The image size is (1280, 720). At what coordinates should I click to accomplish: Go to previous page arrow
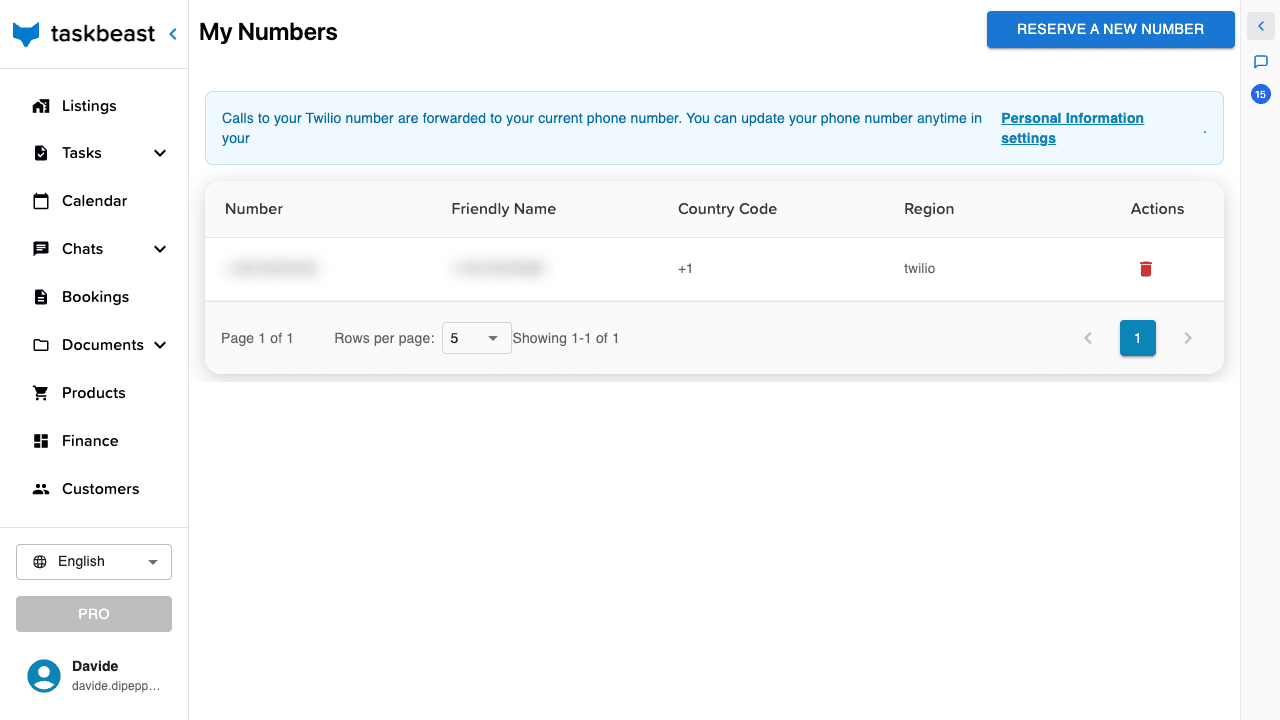click(1088, 338)
